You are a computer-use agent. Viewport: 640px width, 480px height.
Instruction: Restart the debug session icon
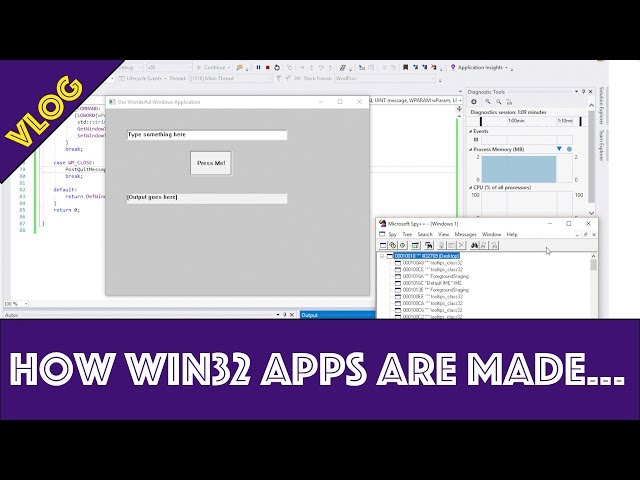pos(277,67)
